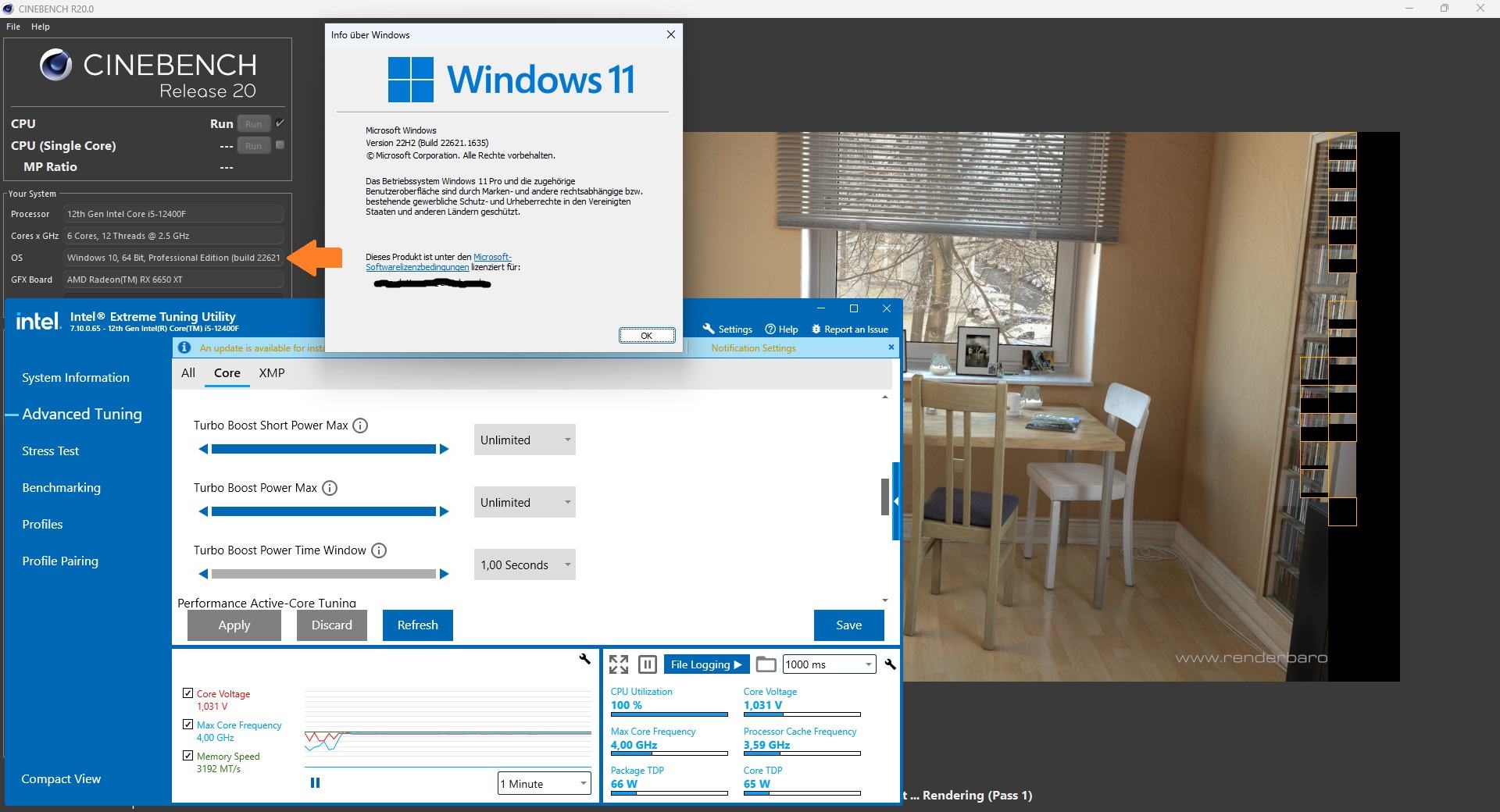The height and width of the screenshot is (812, 1500).
Task: Open Cinebench Help menu
Action: [x=41, y=27]
